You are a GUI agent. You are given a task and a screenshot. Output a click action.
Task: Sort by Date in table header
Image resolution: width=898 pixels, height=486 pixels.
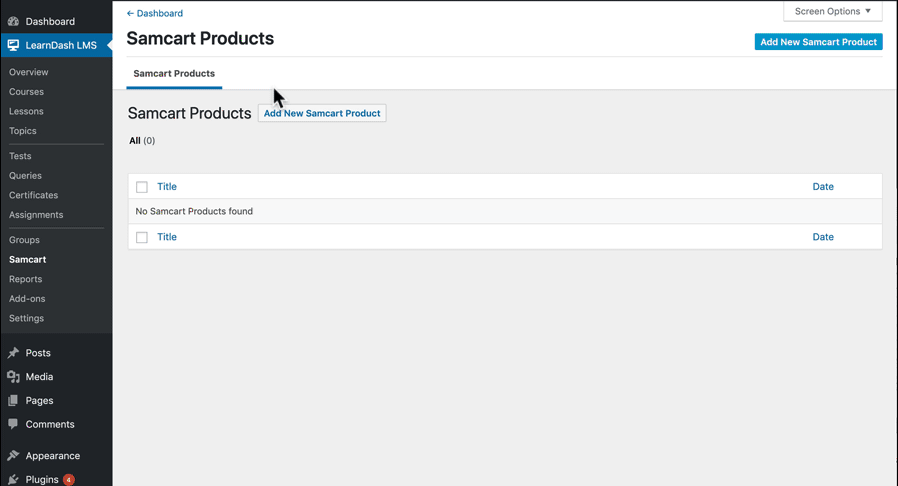pos(823,187)
